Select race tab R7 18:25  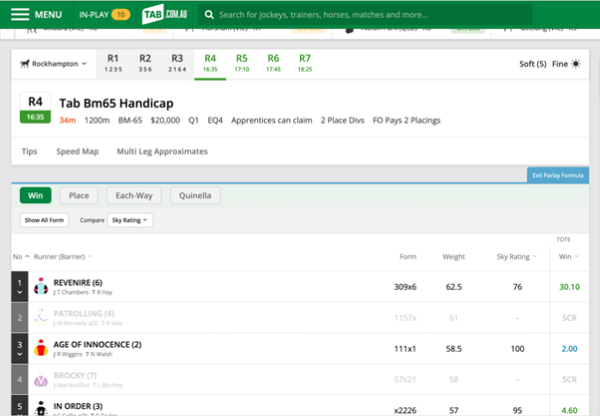305,63
